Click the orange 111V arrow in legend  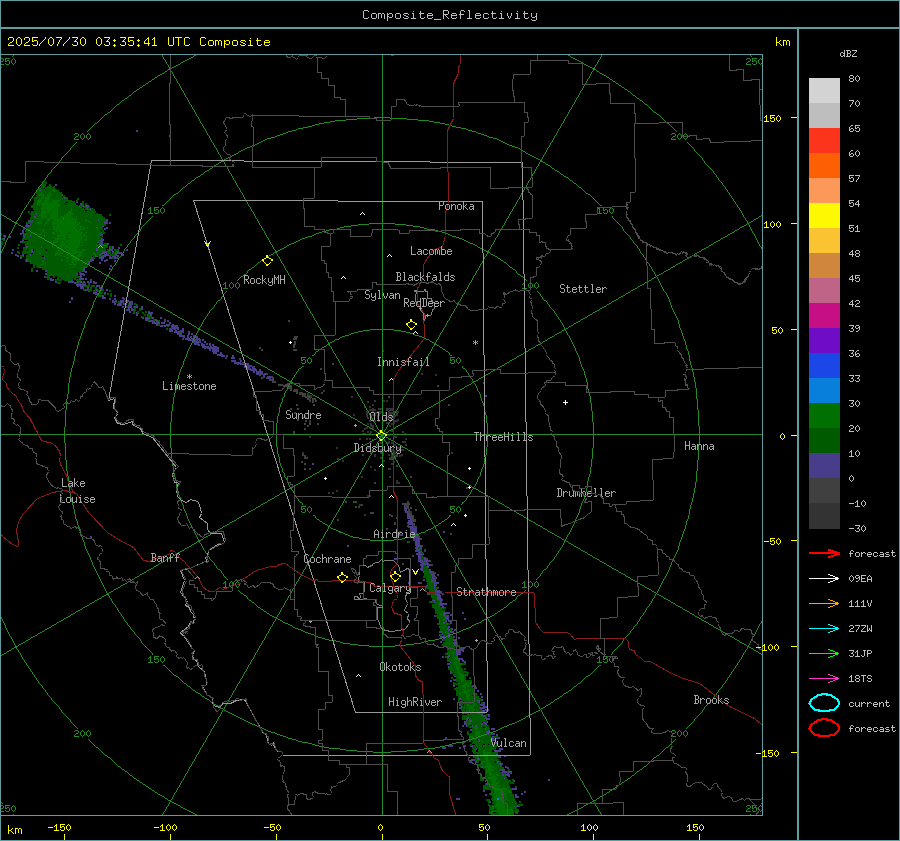click(824, 603)
